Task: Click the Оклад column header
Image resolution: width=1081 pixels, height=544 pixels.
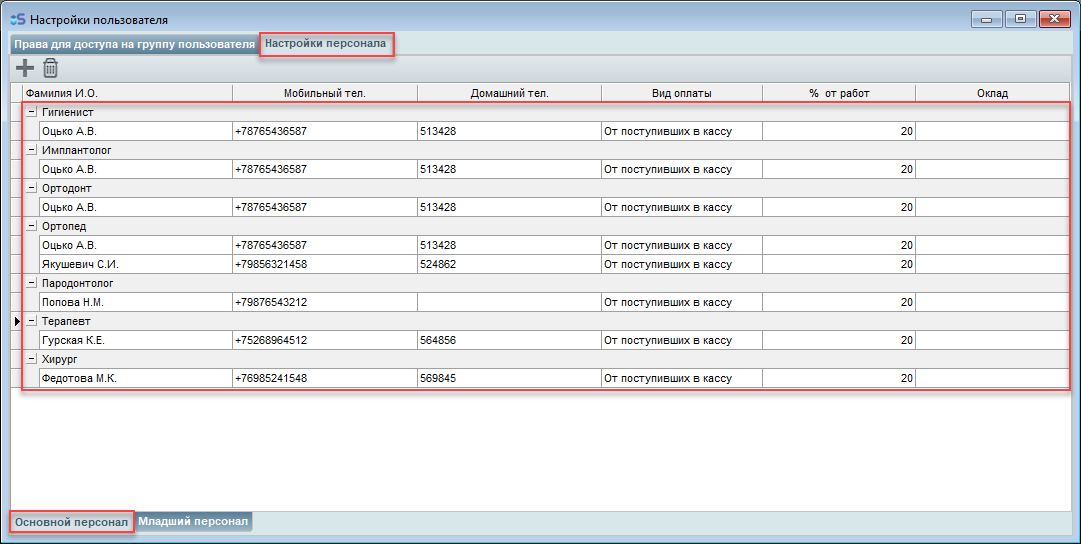Action: pyautogui.click(x=992, y=93)
